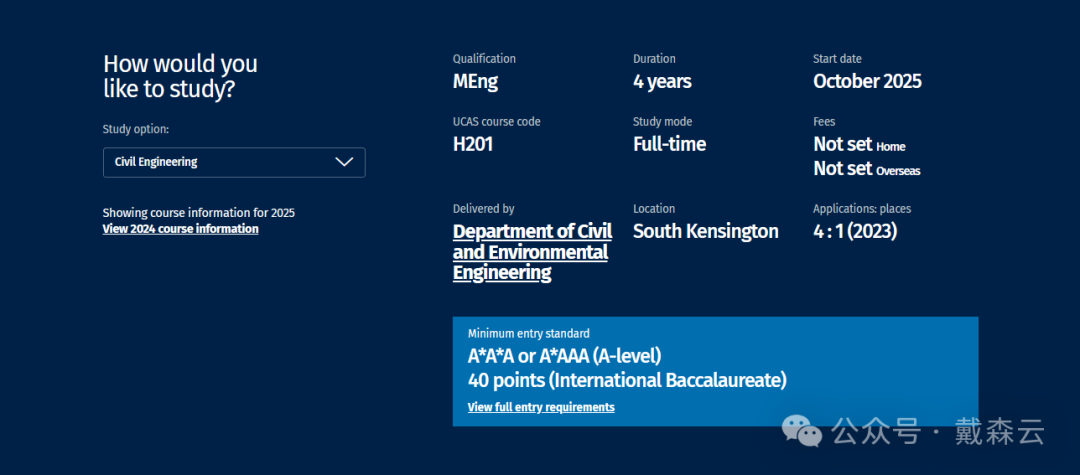Click the 4 : 1 (2023) applications ratio
Image resolution: width=1080 pixels, height=475 pixels.
[x=855, y=231]
